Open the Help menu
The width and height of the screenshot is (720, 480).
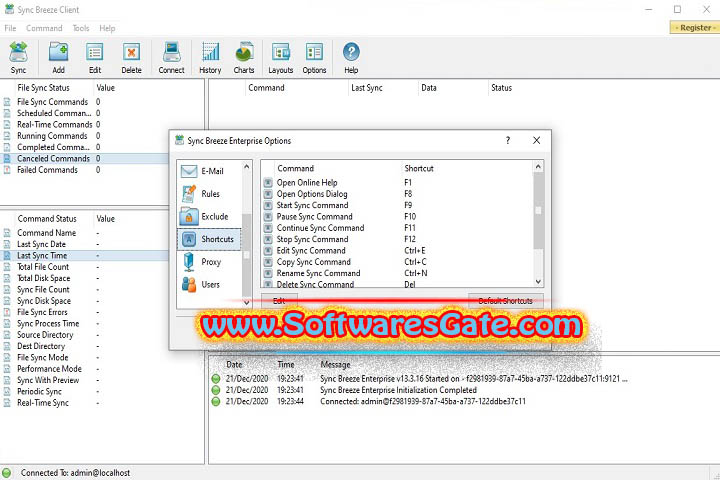(107, 28)
